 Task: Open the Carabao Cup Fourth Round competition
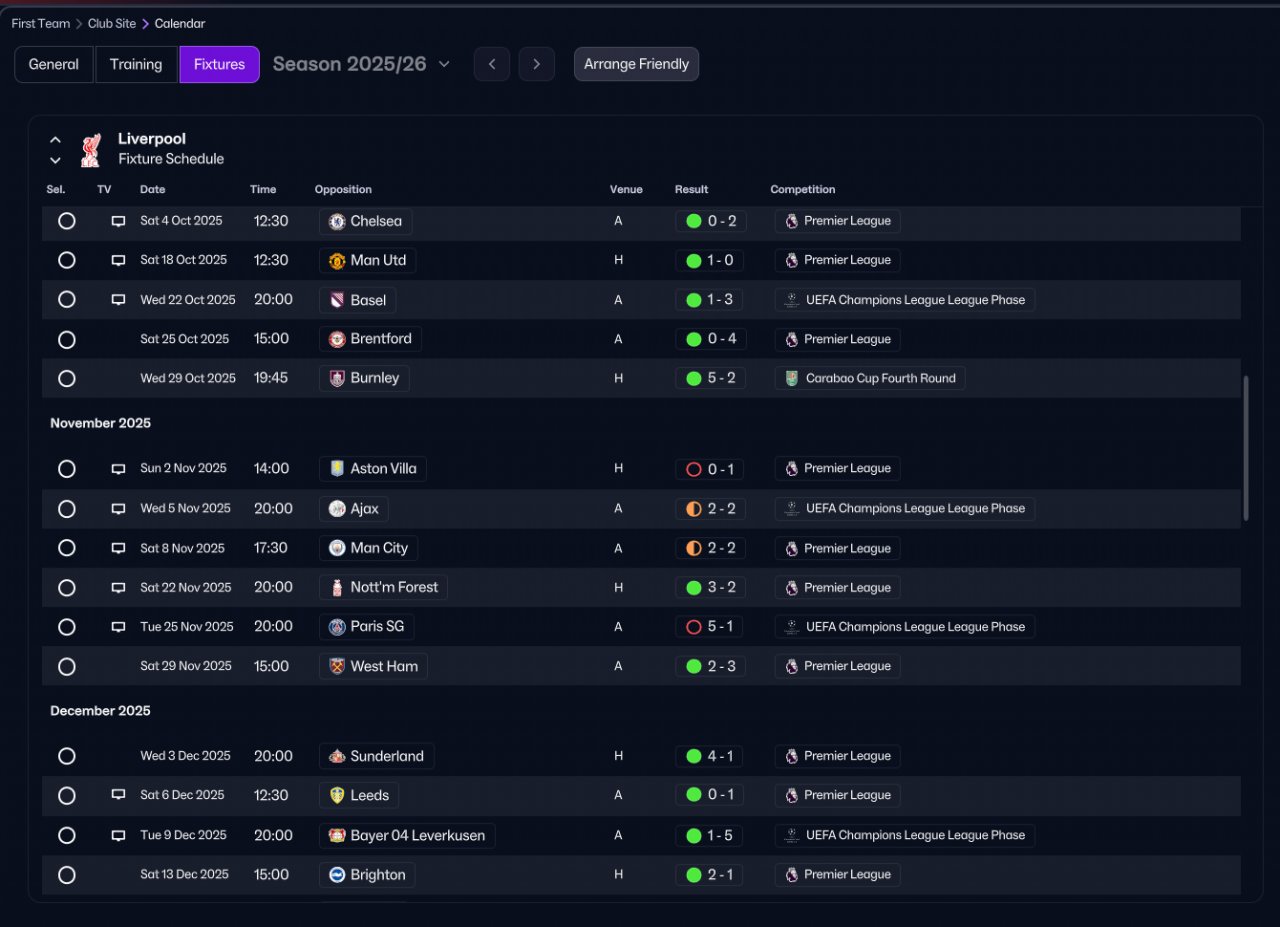coord(870,378)
